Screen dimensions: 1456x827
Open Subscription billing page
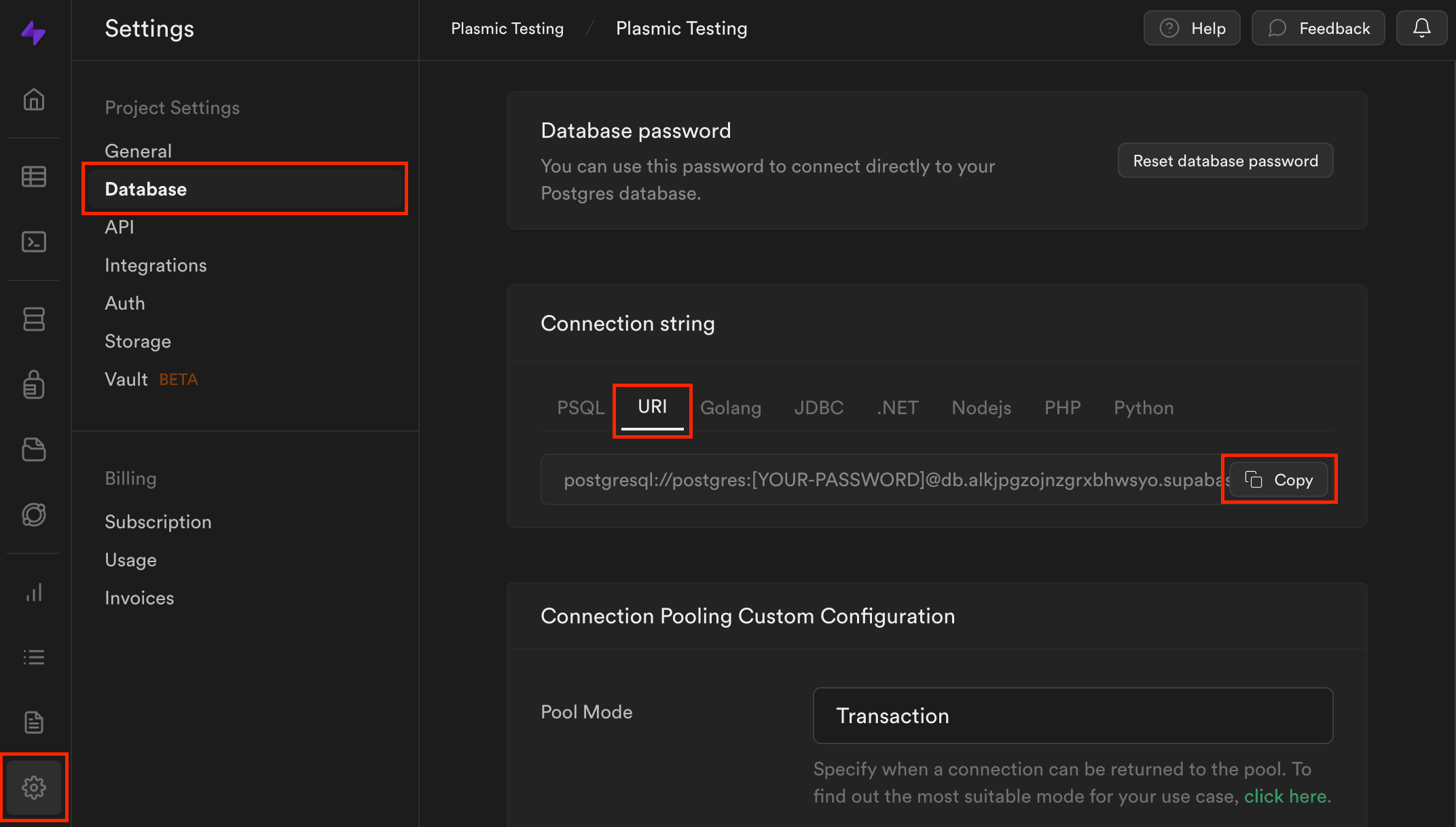click(158, 521)
